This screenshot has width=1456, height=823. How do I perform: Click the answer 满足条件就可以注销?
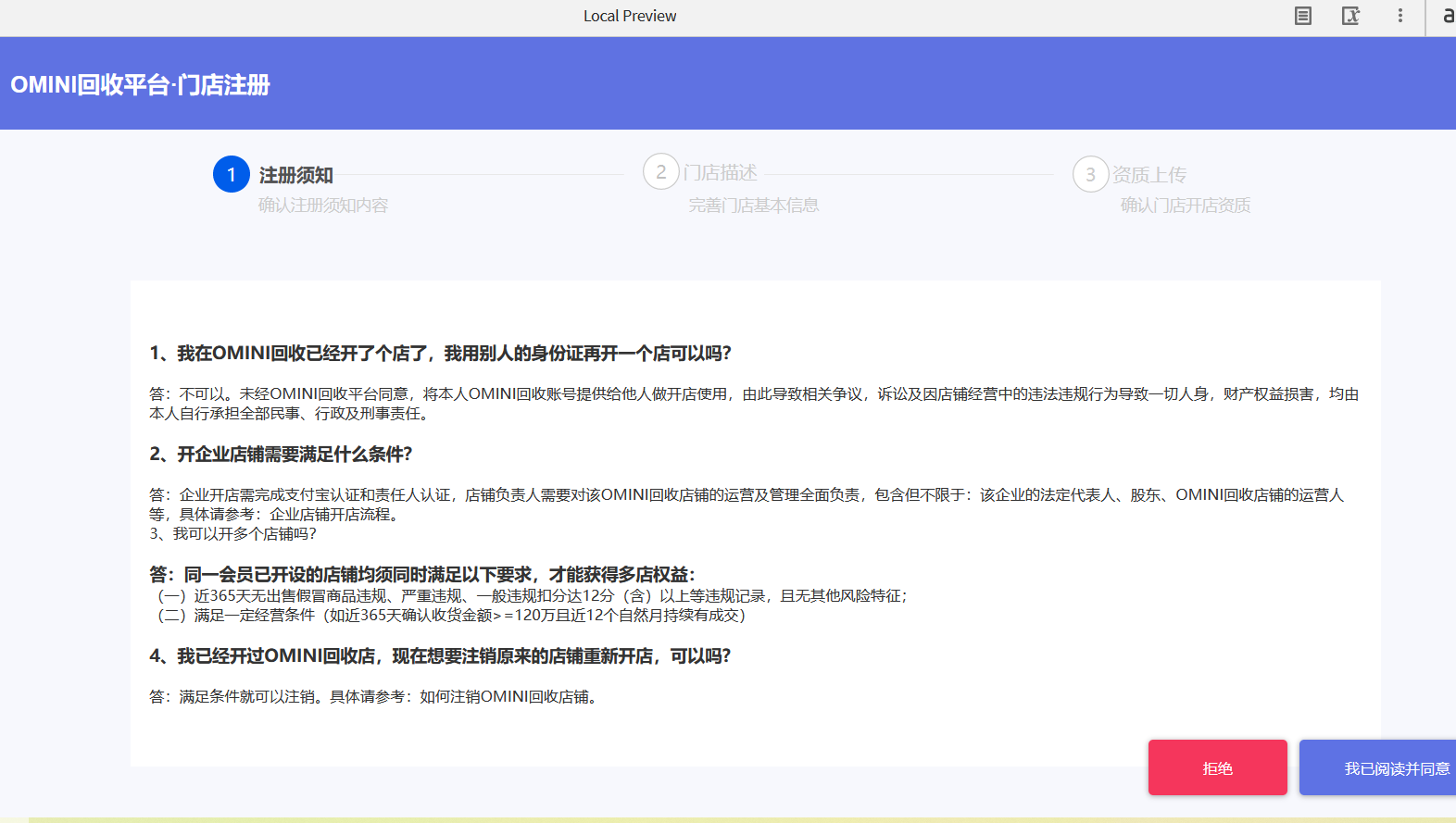(376, 697)
